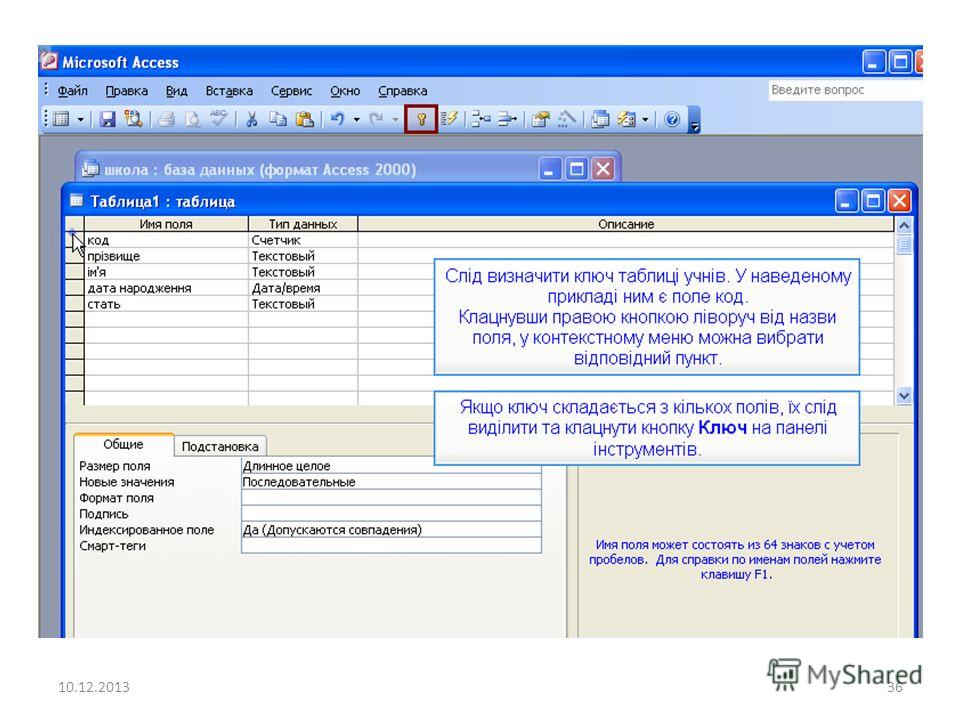The width and height of the screenshot is (960, 720).
Task: Click data type 'Текстовый' in стать row
Action: [x=303, y=304]
